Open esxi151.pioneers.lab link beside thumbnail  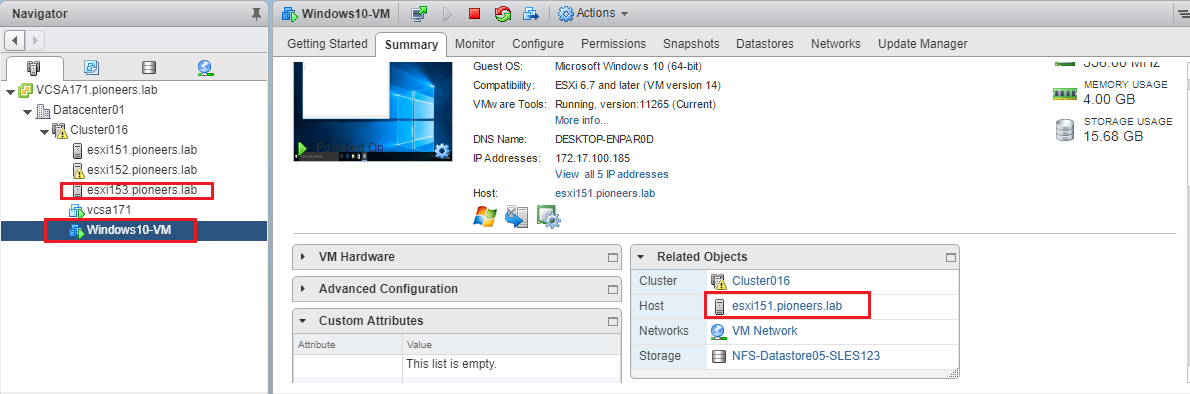(605, 194)
